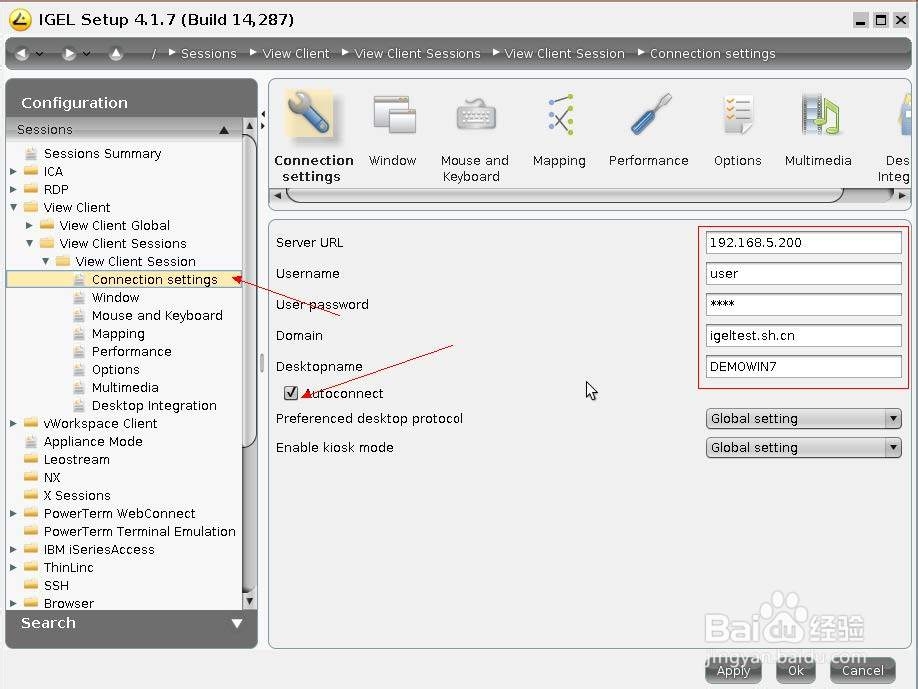Collapse the View Client tree node
The height and width of the screenshot is (689, 918).
click(x=13, y=207)
